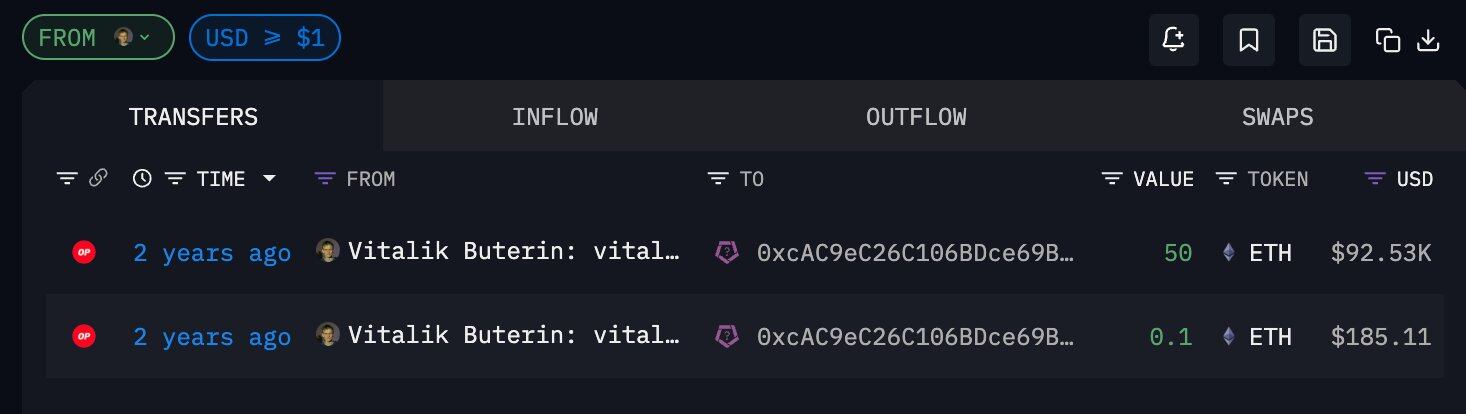1466x414 pixels.
Task: Toggle the TO column filter
Action: coord(718,179)
